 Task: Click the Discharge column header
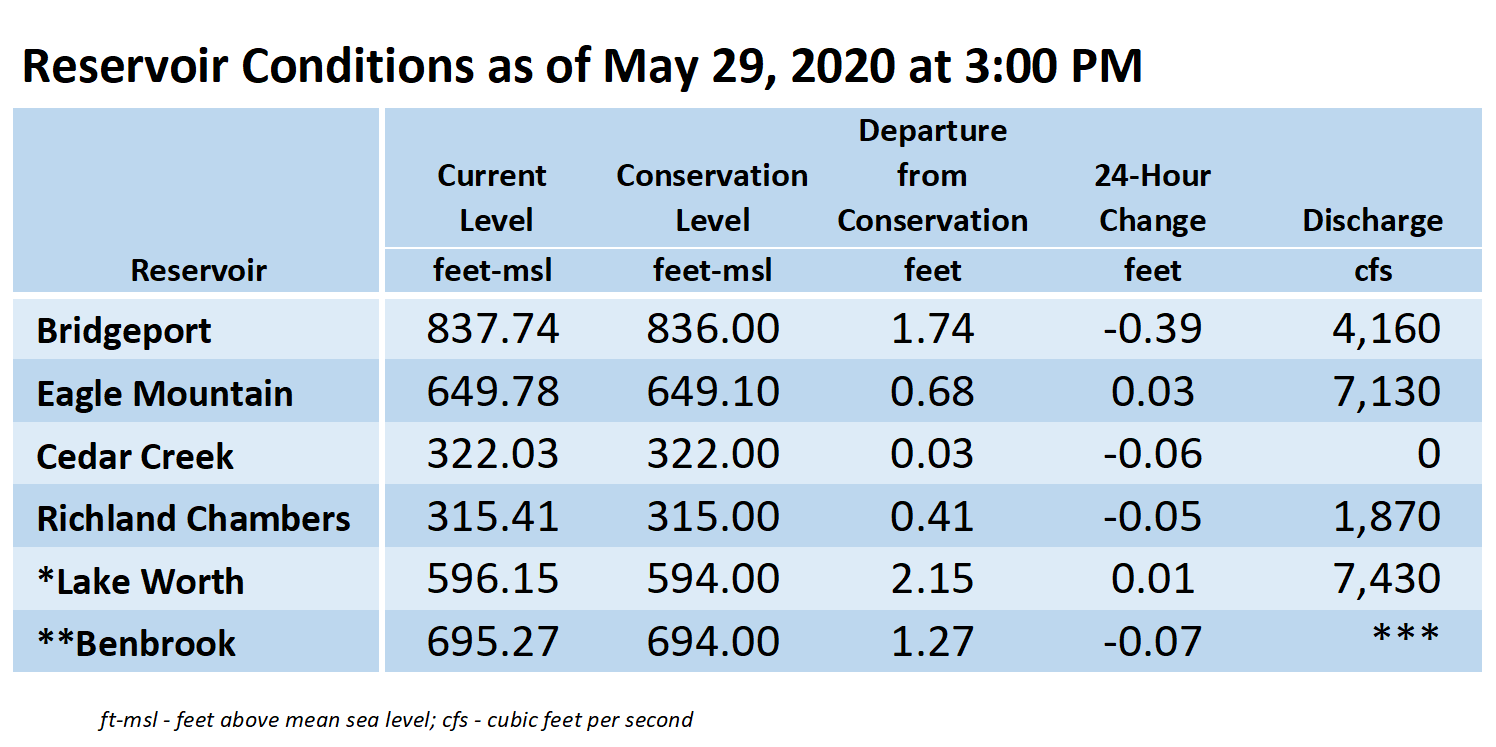[1372, 221]
